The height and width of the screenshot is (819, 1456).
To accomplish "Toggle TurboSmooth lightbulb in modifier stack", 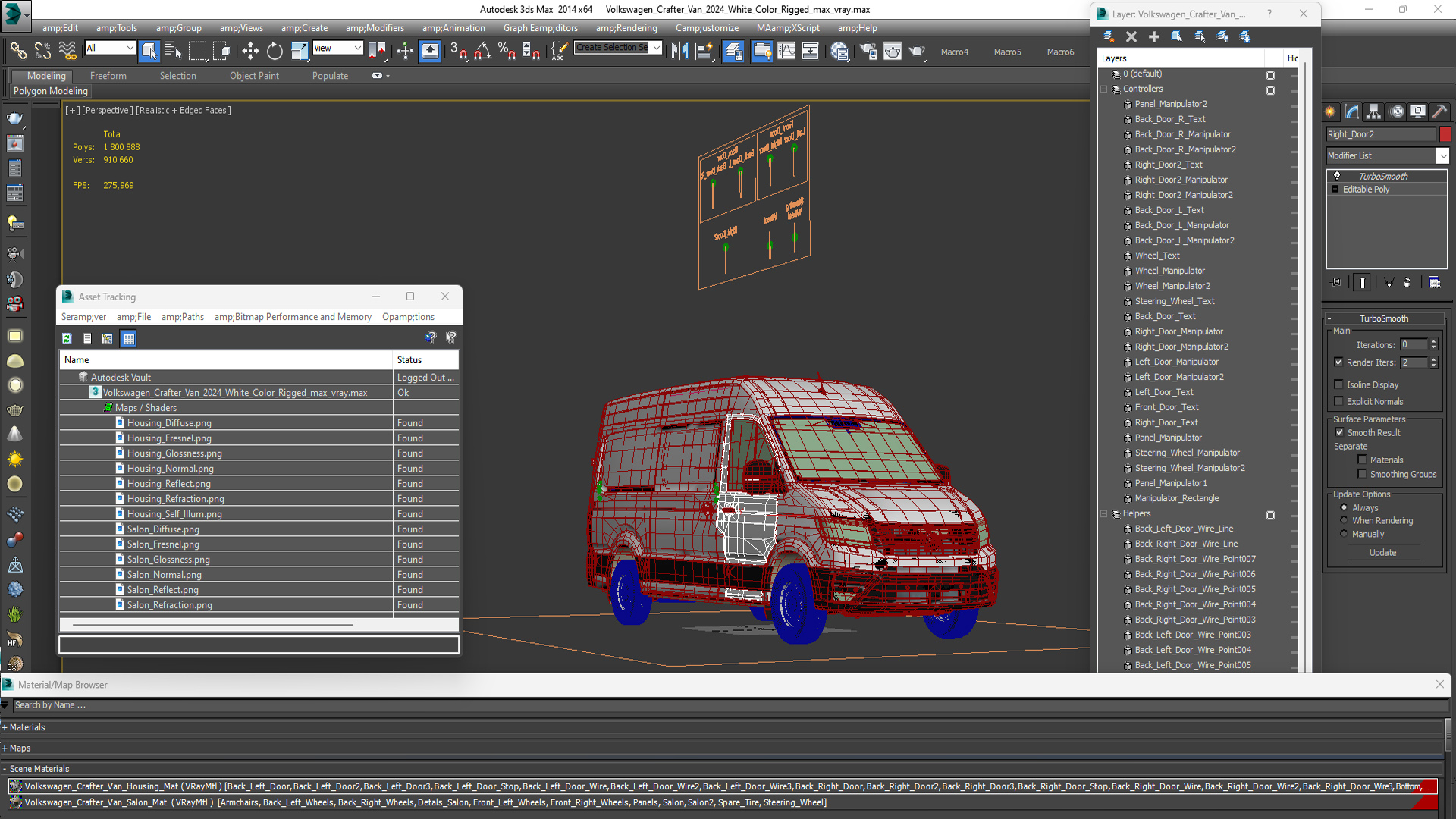I will (1336, 176).
